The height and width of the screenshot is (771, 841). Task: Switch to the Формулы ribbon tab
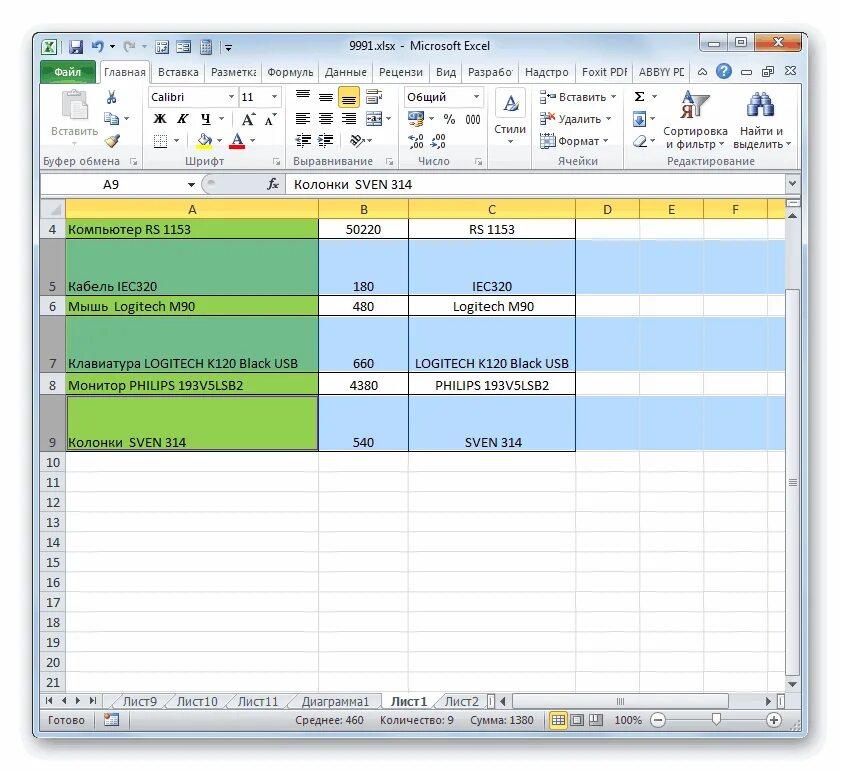(x=290, y=72)
